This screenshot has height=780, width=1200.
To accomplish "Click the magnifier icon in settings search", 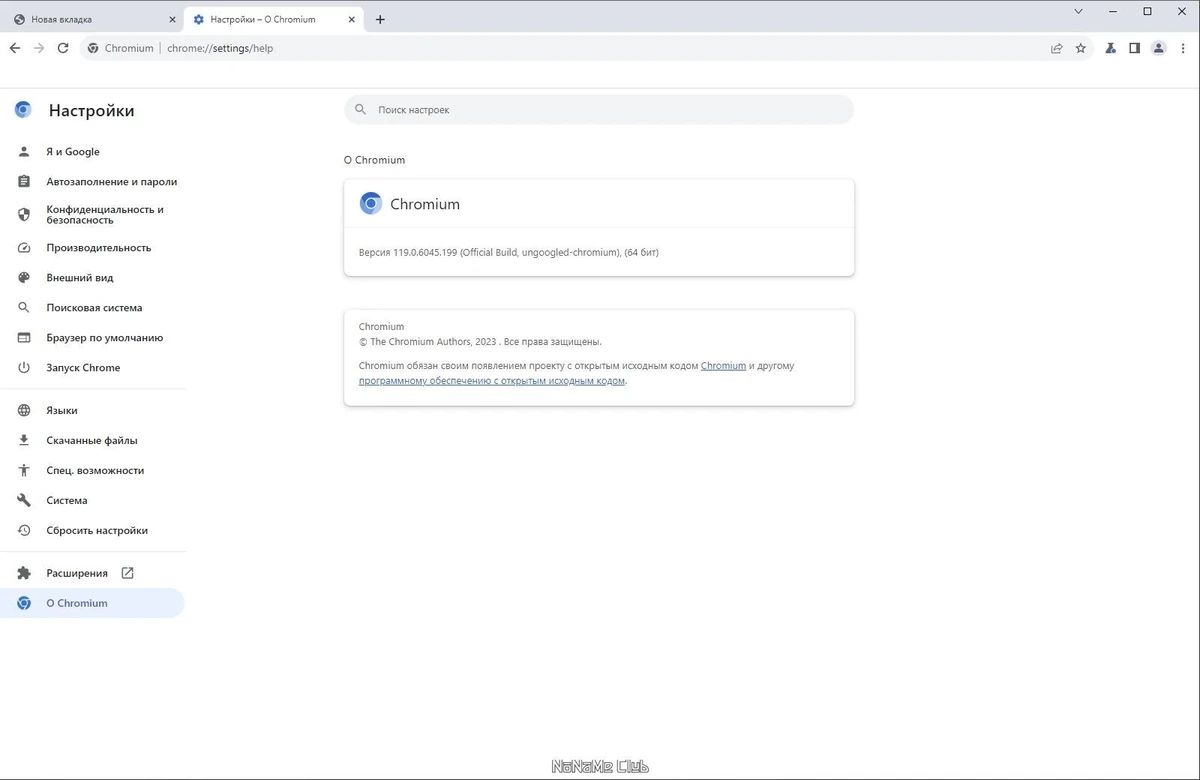I will tap(361, 110).
